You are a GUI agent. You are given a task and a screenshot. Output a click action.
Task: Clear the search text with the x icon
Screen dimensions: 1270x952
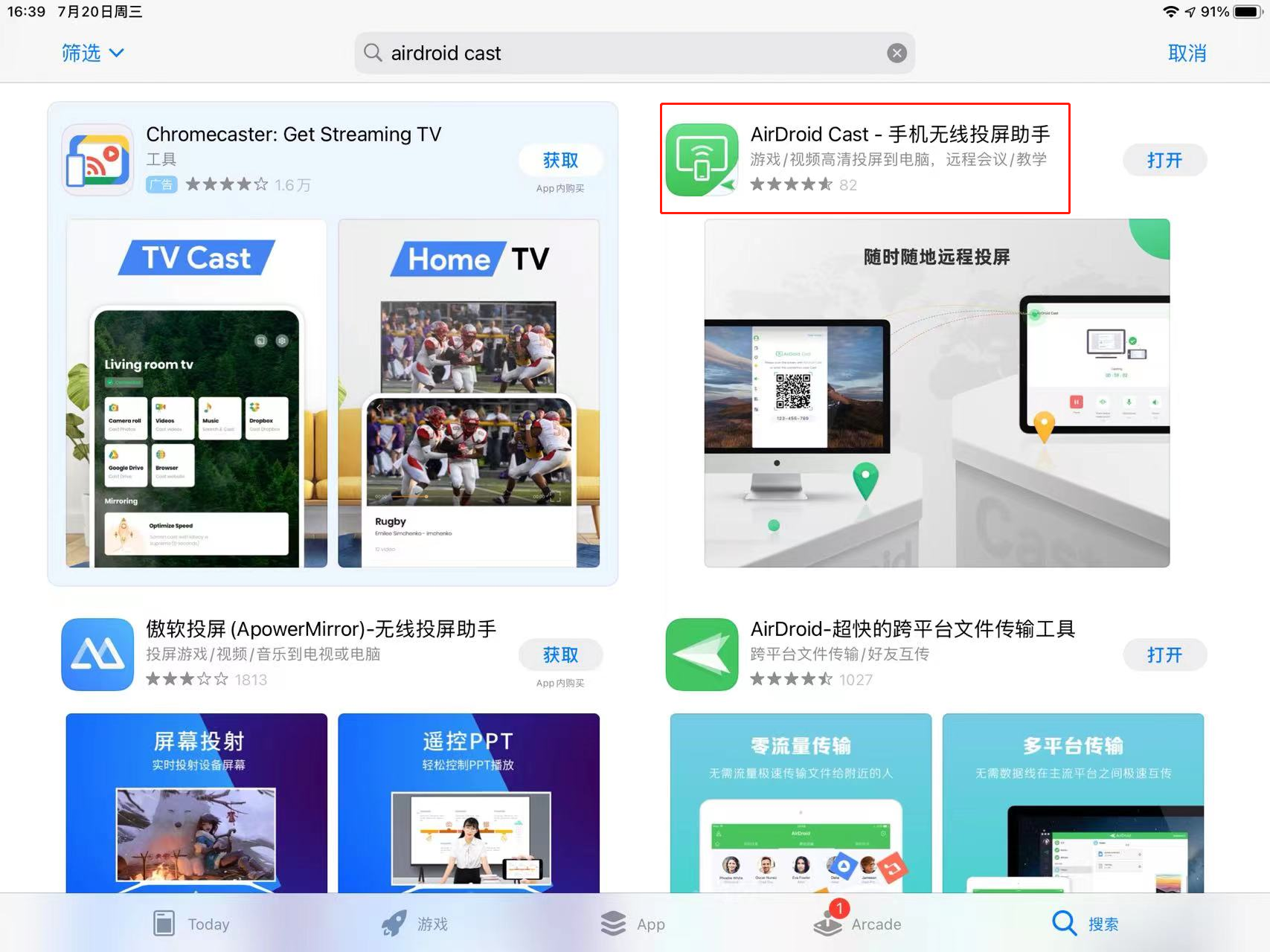pyautogui.click(x=897, y=53)
